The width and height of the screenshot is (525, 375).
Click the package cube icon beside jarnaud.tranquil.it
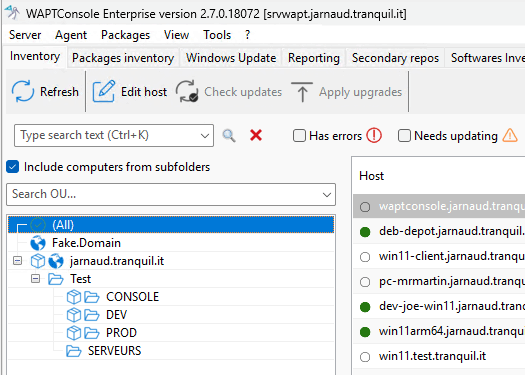[38, 261]
